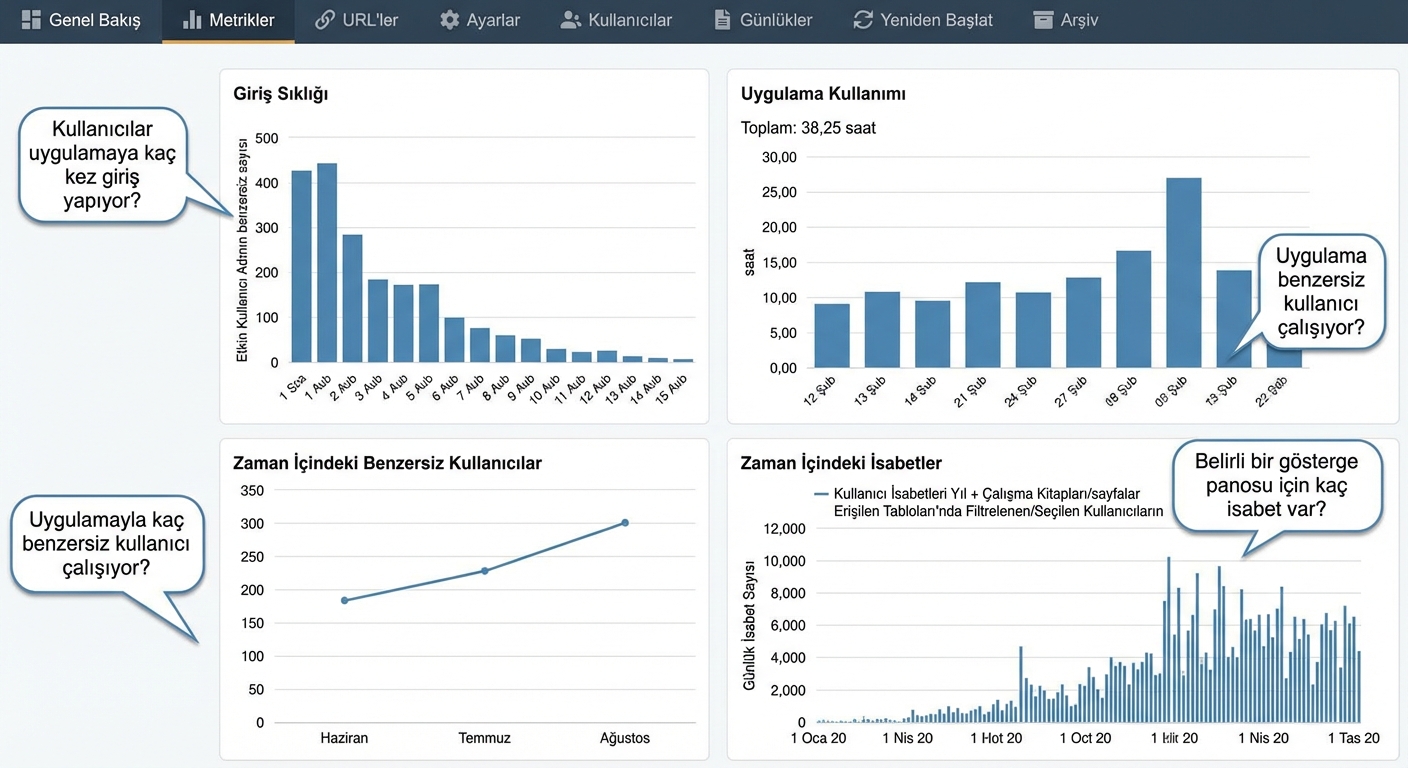Viewport: 1408px width, 768px height.
Task: Select the Ayarlar tab label
Action: (493, 20)
